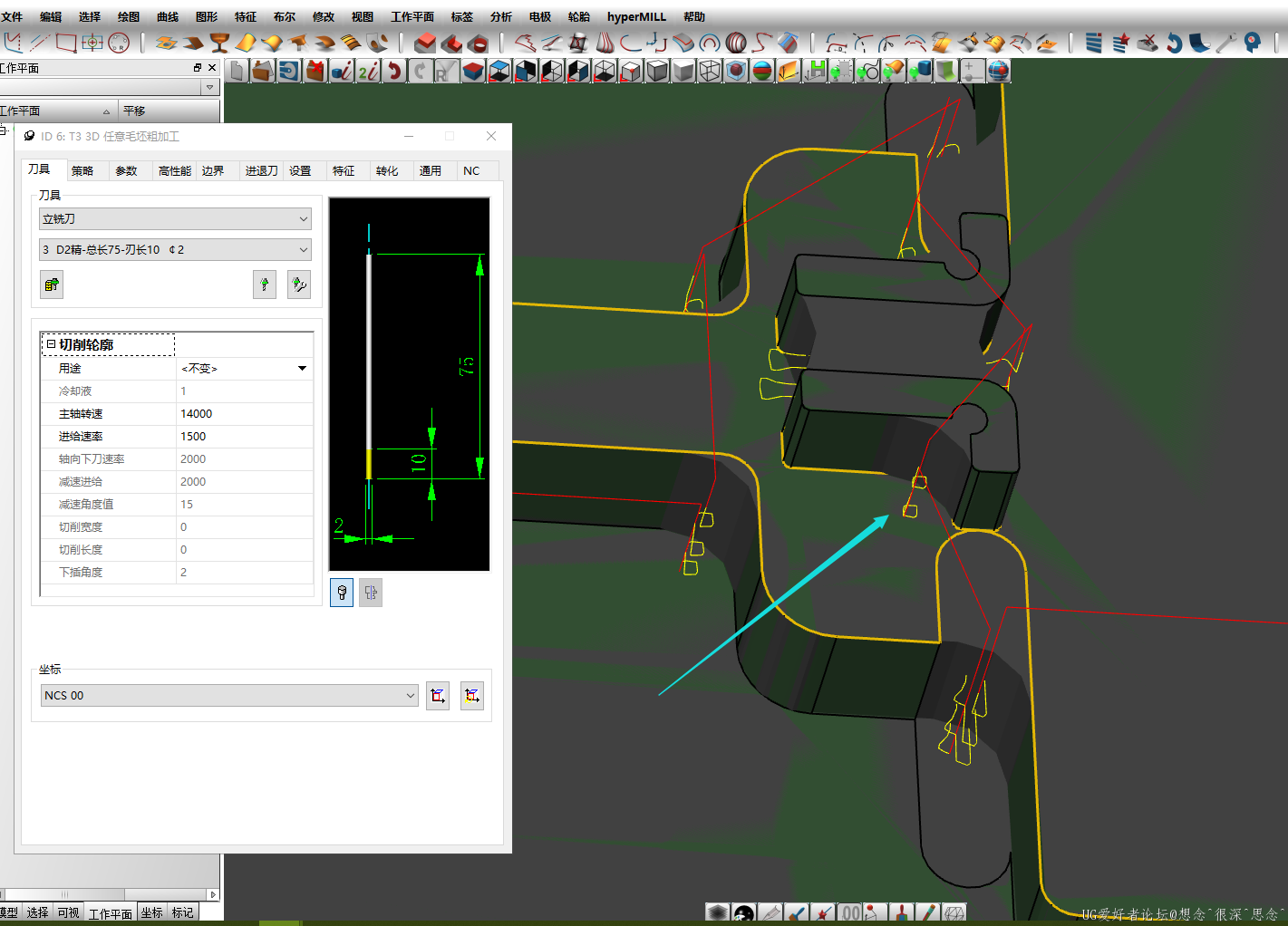The image size is (1288, 926).
Task: Open the 工作平面 panel top dropdown
Action: [x=210, y=87]
